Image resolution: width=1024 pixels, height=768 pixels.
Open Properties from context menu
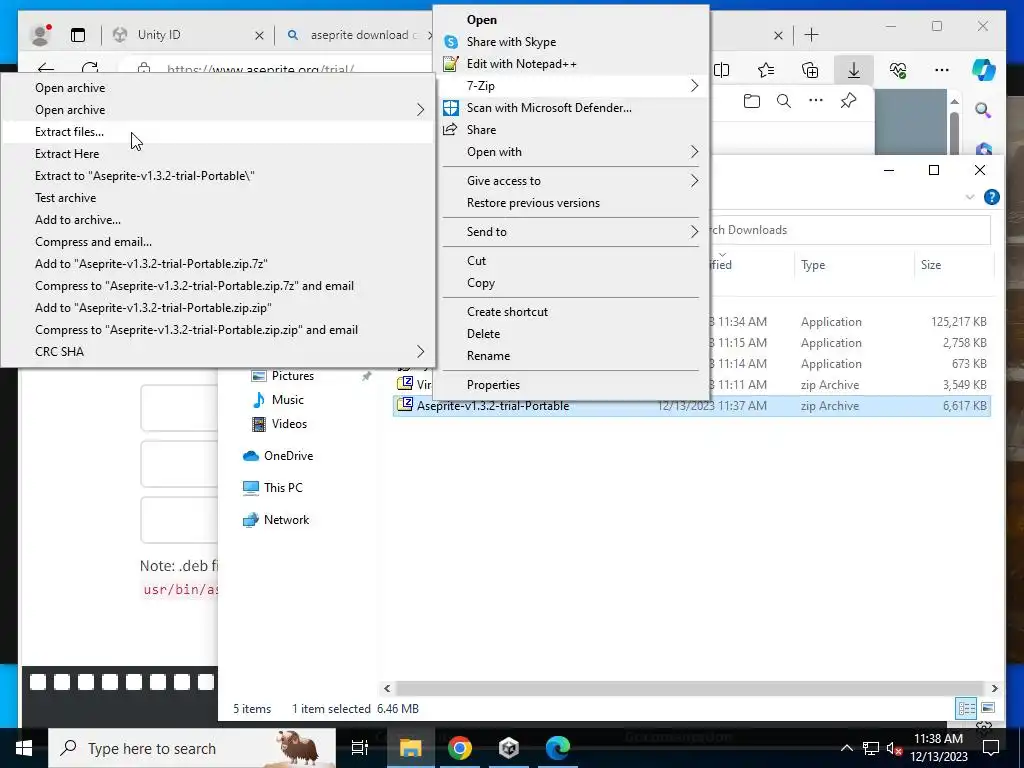tap(493, 385)
